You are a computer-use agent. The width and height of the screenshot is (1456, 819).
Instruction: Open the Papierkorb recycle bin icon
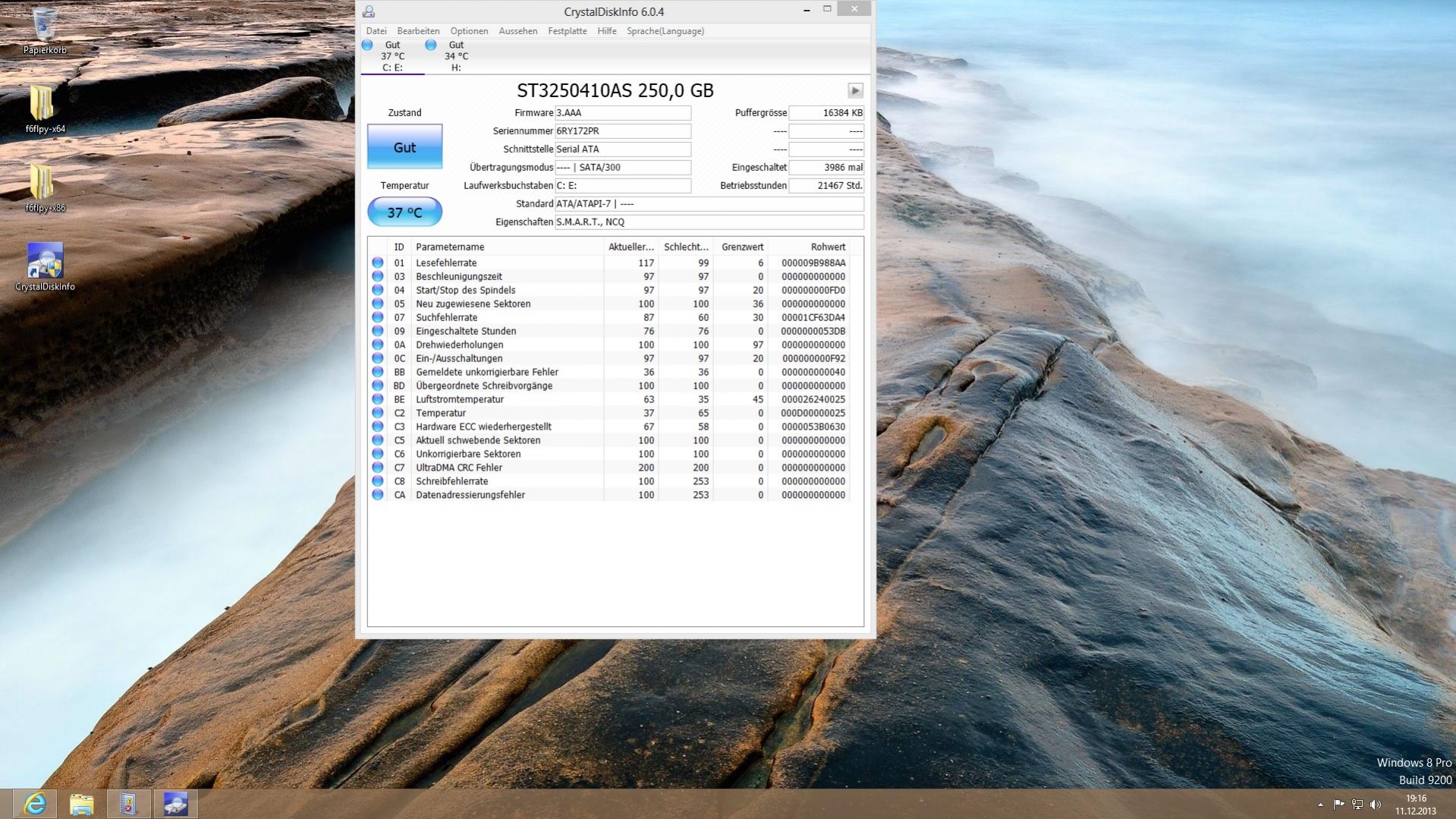pyautogui.click(x=45, y=30)
